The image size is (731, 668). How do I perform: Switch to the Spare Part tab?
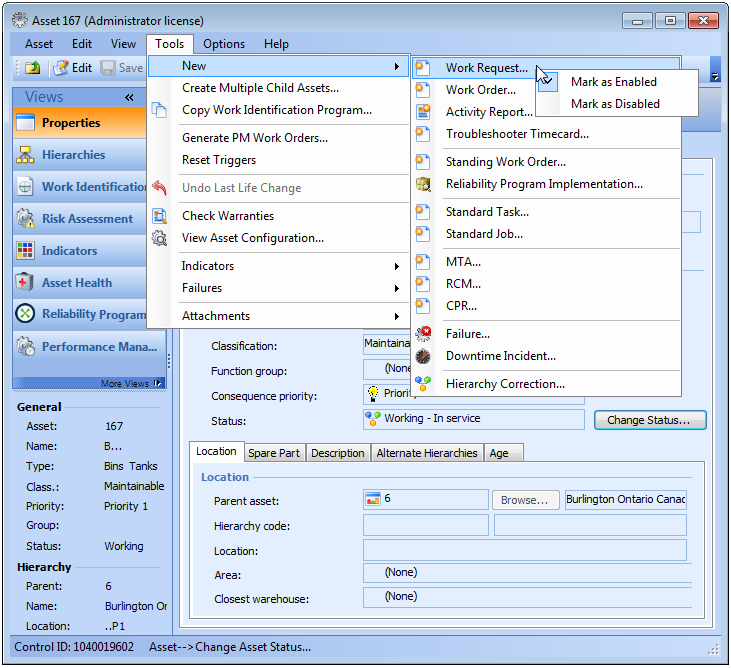pyautogui.click(x=274, y=453)
